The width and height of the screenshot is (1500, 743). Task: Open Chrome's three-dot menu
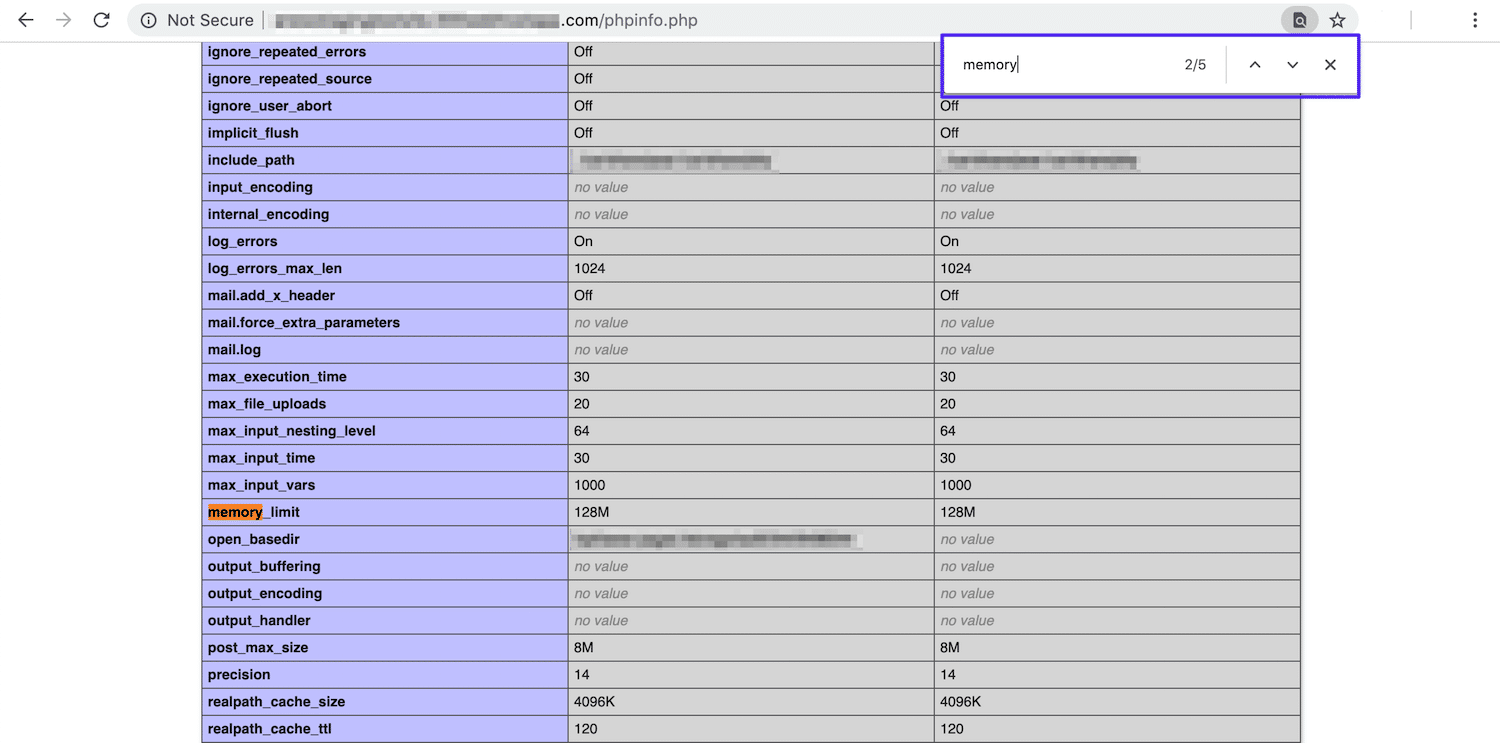pyautogui.click(x=1475, y=19)
